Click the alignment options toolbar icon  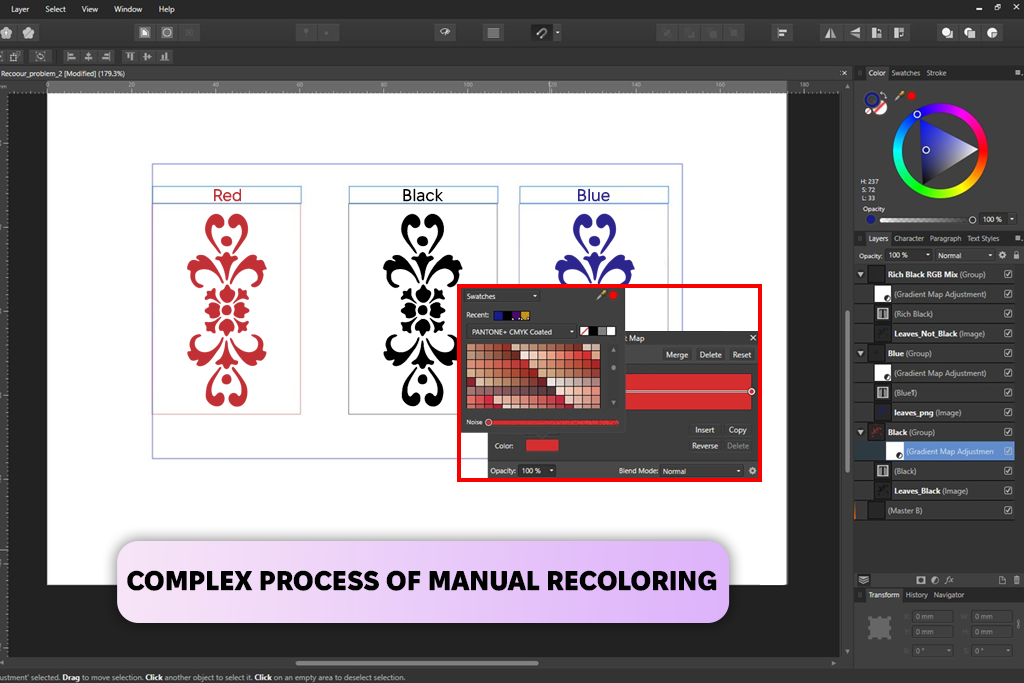(782, 33)
